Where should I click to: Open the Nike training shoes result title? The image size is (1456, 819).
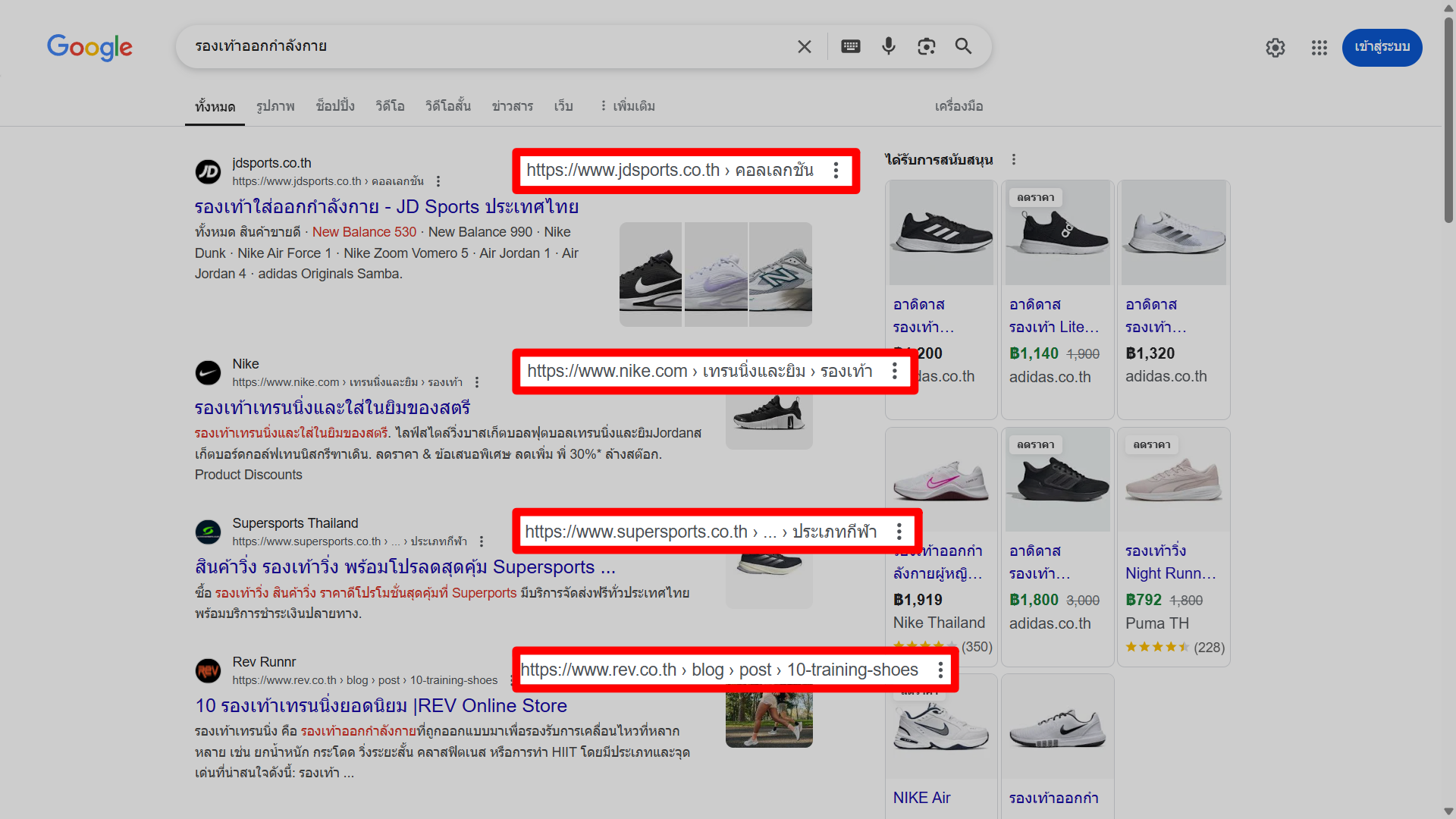click(333, 408)
